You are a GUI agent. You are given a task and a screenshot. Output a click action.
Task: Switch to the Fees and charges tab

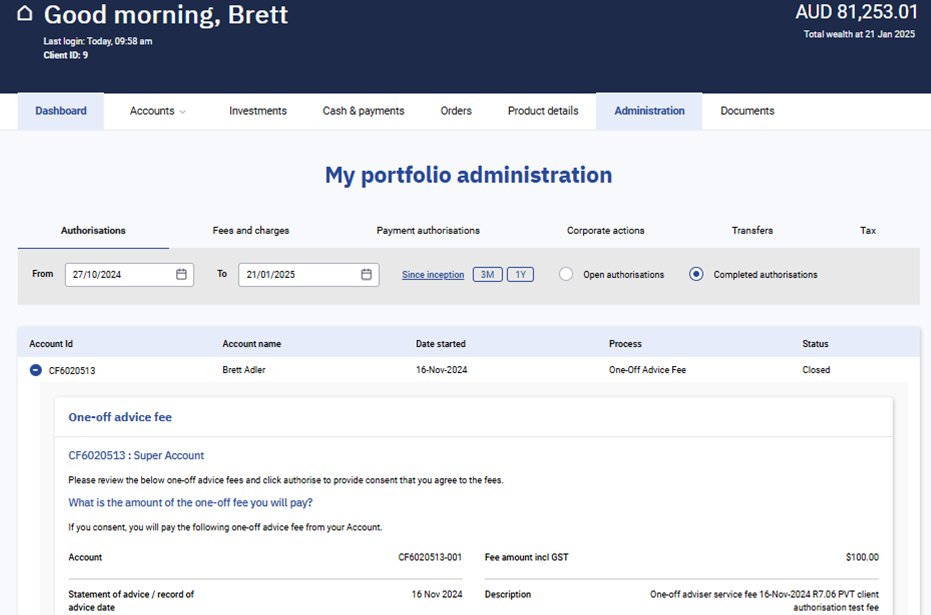pyautogui.click(x=251, y=230)
